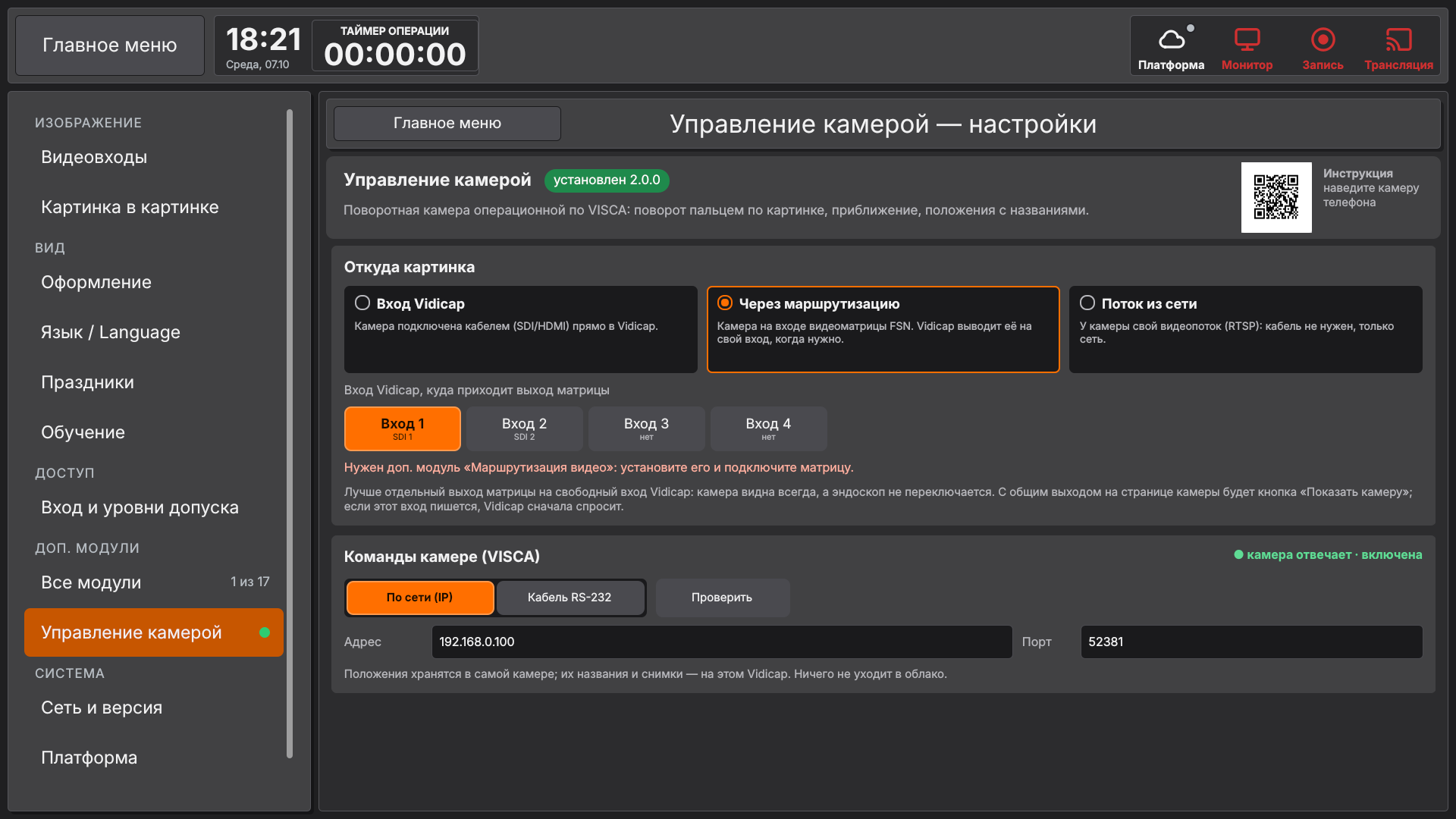The width and height of the screenshot is (1456, 819).
Task: Start recording with the Запись icon
Action: pyautogui.click(x=1323, y=47)
